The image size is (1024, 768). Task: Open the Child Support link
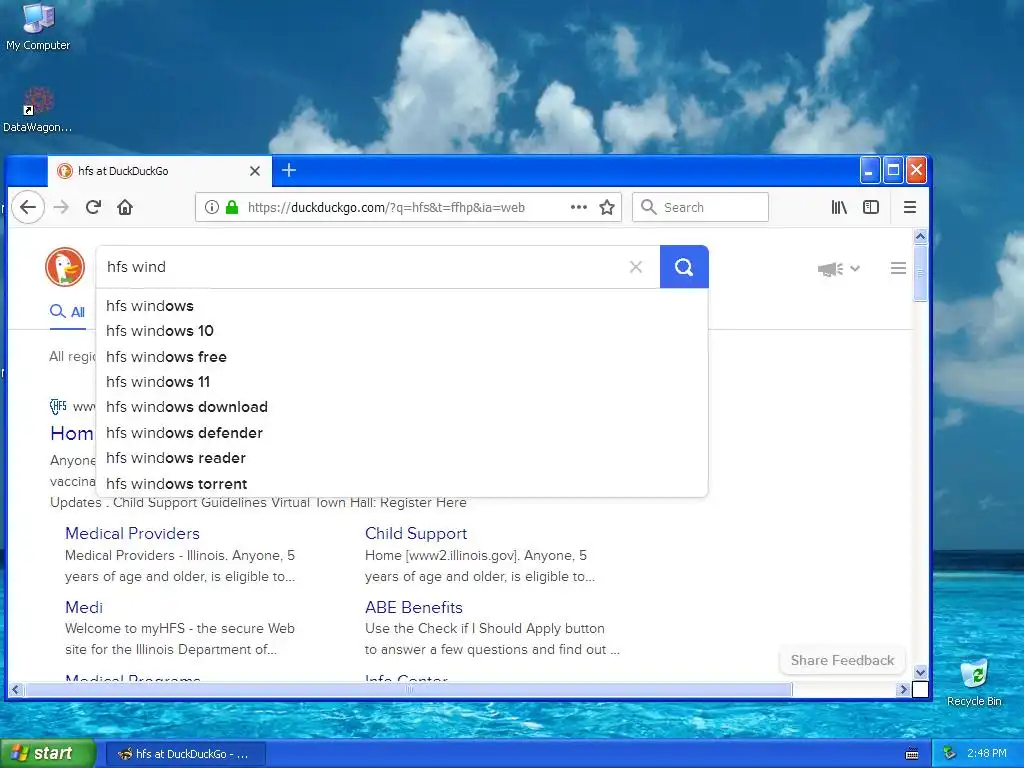(416, 534)
